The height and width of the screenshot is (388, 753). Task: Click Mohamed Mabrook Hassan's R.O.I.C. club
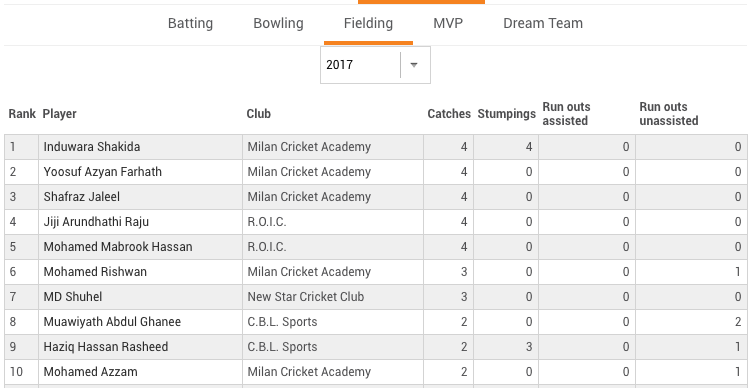(267, 247)
